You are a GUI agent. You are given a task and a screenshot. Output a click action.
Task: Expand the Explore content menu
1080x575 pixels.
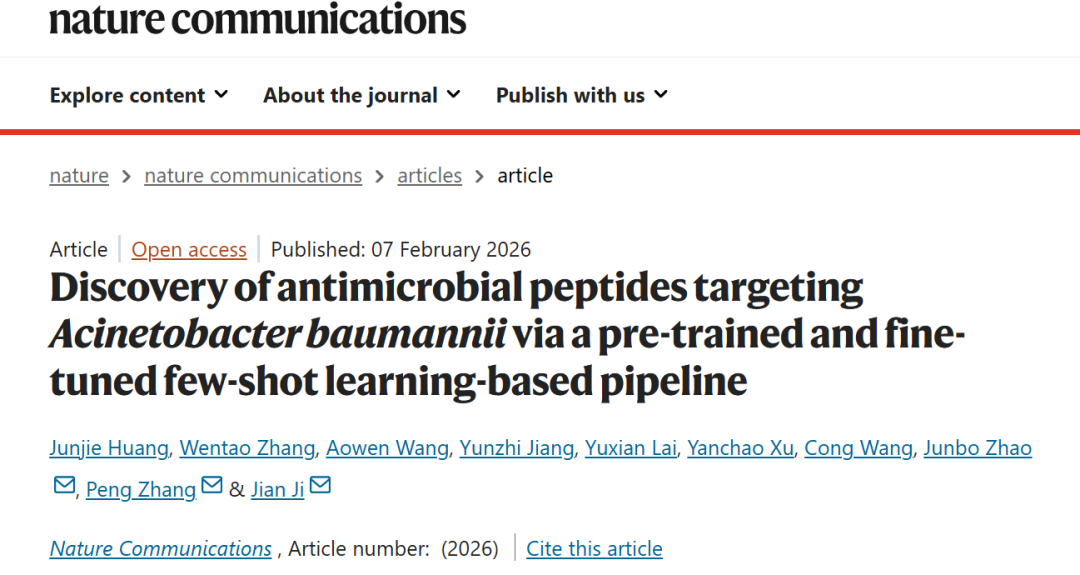tap(139, 96)
